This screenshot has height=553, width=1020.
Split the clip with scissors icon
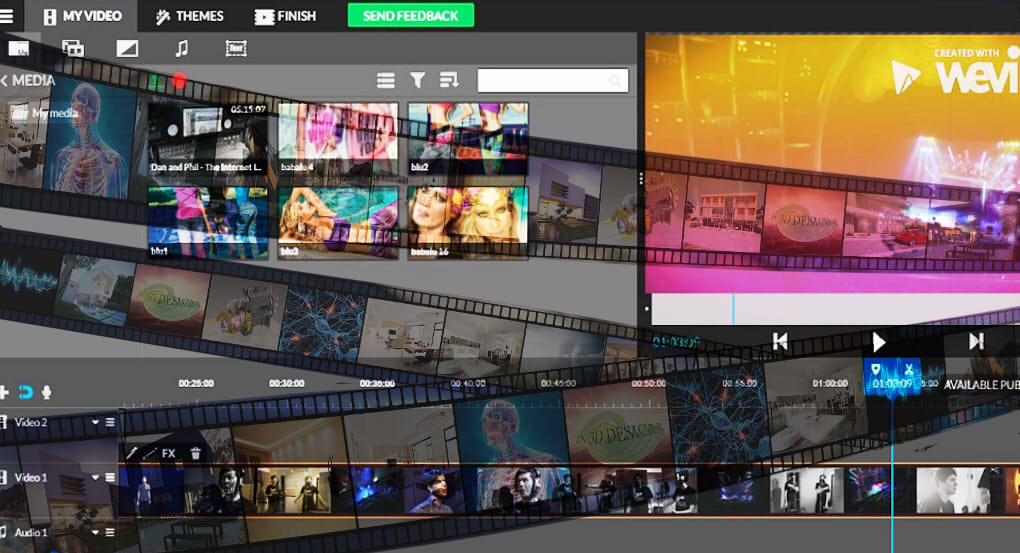point(909,369)
